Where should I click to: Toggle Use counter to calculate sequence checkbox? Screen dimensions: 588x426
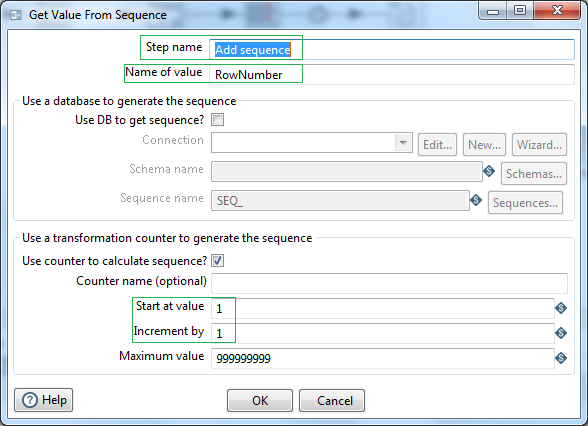coord(218,261)
